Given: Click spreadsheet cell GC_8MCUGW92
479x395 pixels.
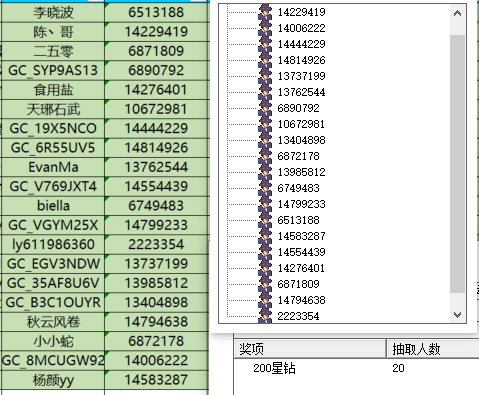Looking at the screenshot, I should pos(53,361).
